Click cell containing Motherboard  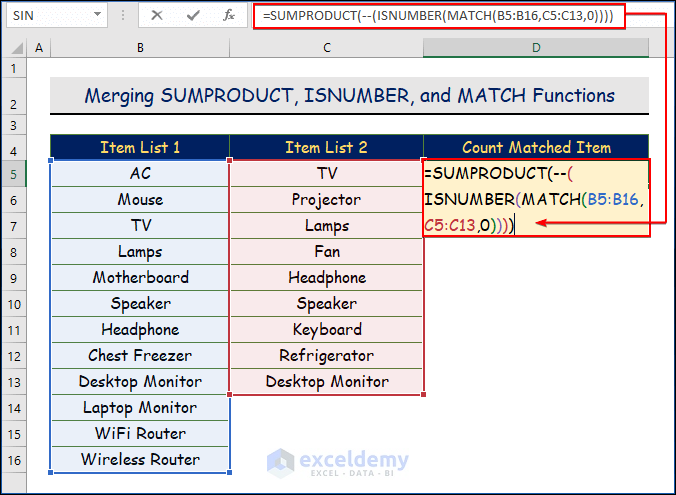(x=140, y=277)
